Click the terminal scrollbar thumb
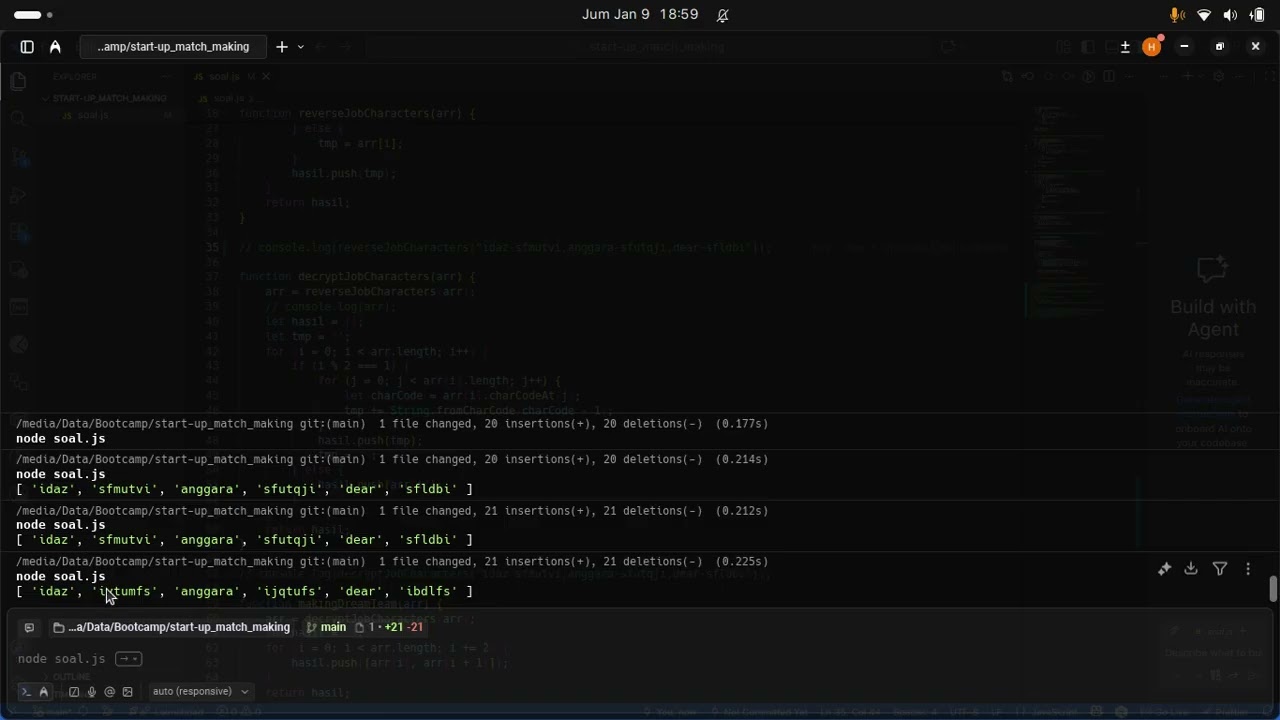 1273,589
